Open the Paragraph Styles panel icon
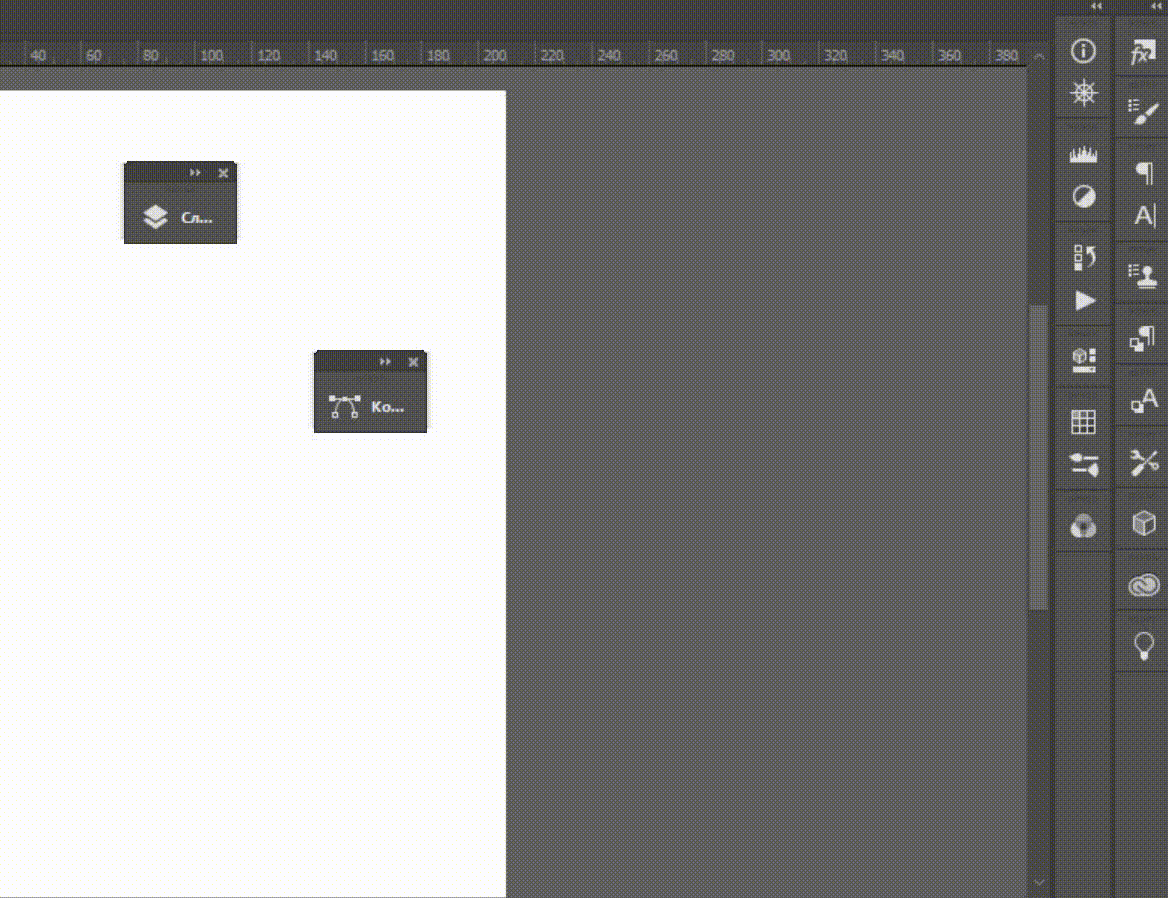1168x898 pixels. (x=1143, y=339)
